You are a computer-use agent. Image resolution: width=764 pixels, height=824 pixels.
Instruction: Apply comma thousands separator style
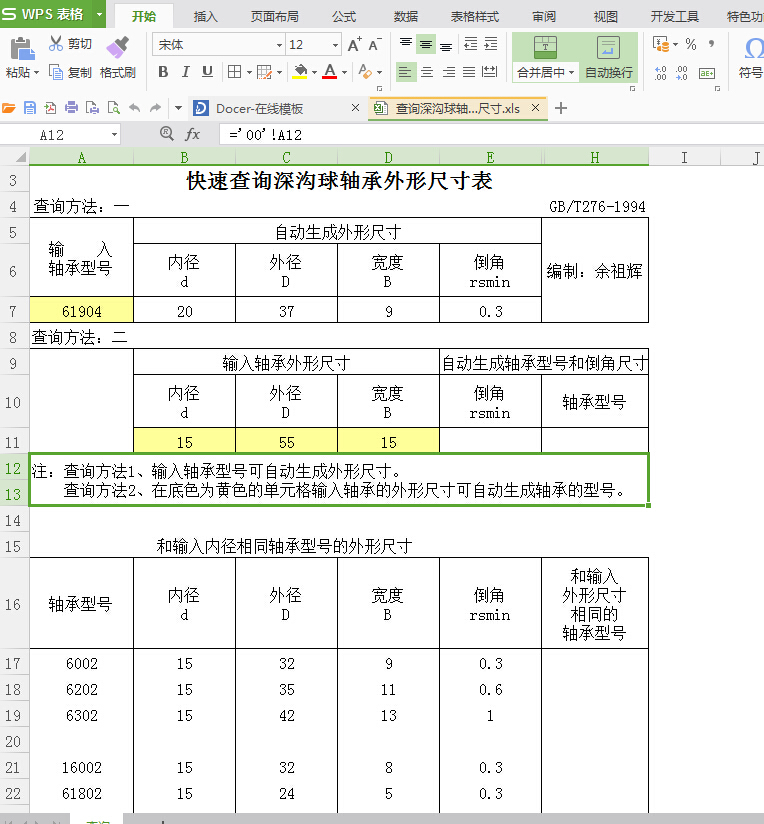[711, 43]
